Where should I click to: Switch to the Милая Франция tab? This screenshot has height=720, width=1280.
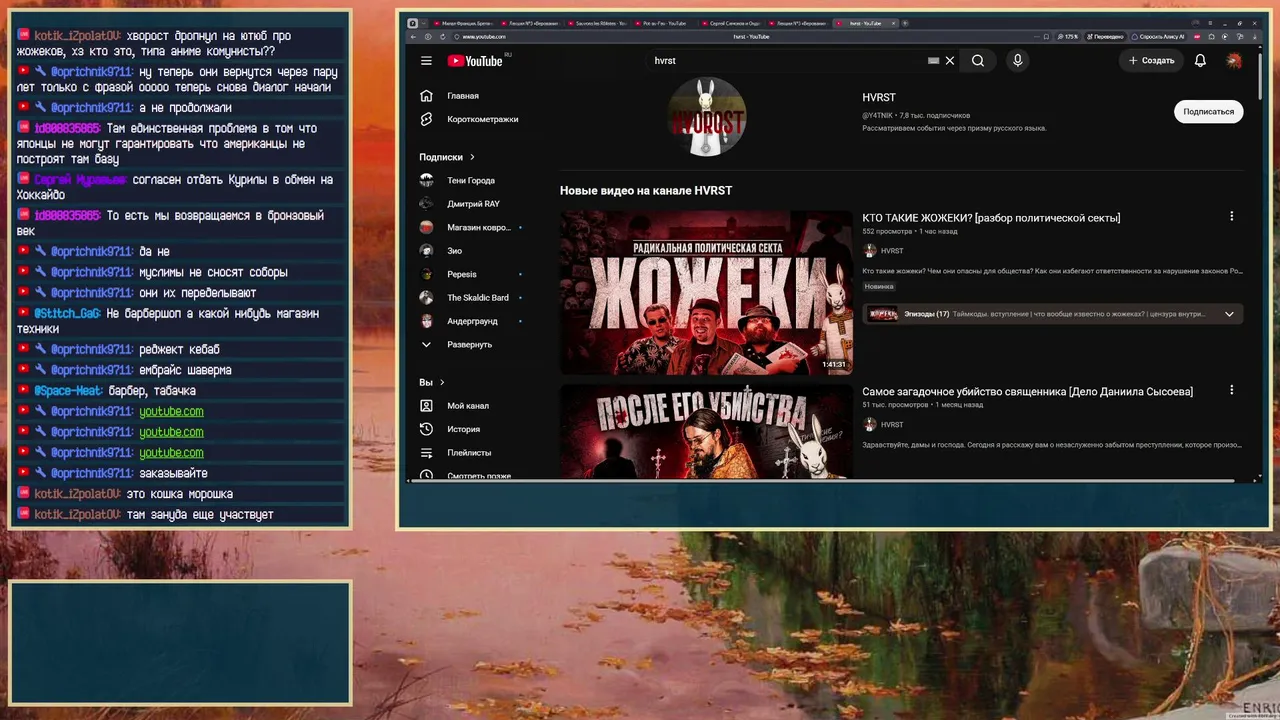465,23
